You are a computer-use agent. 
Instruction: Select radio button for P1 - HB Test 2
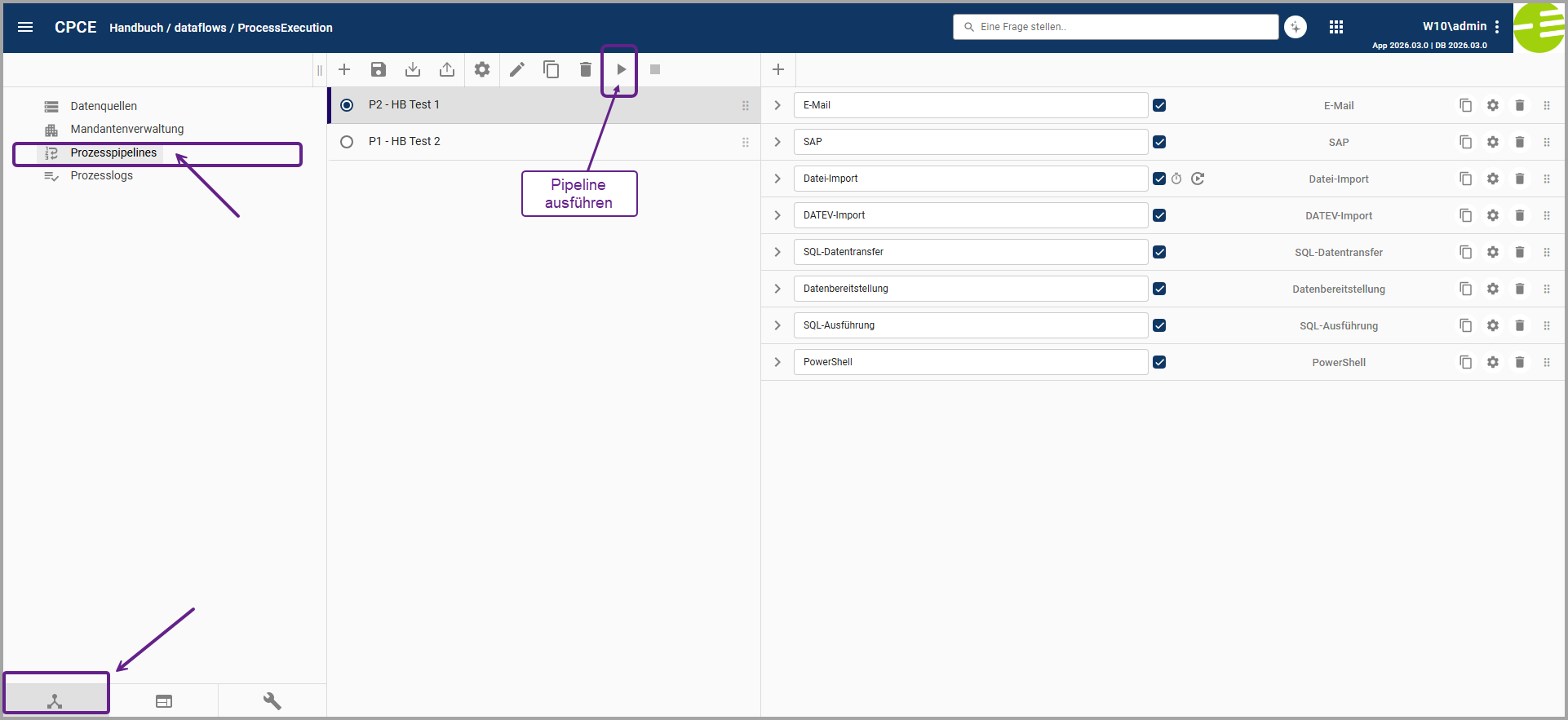(347, 142)
